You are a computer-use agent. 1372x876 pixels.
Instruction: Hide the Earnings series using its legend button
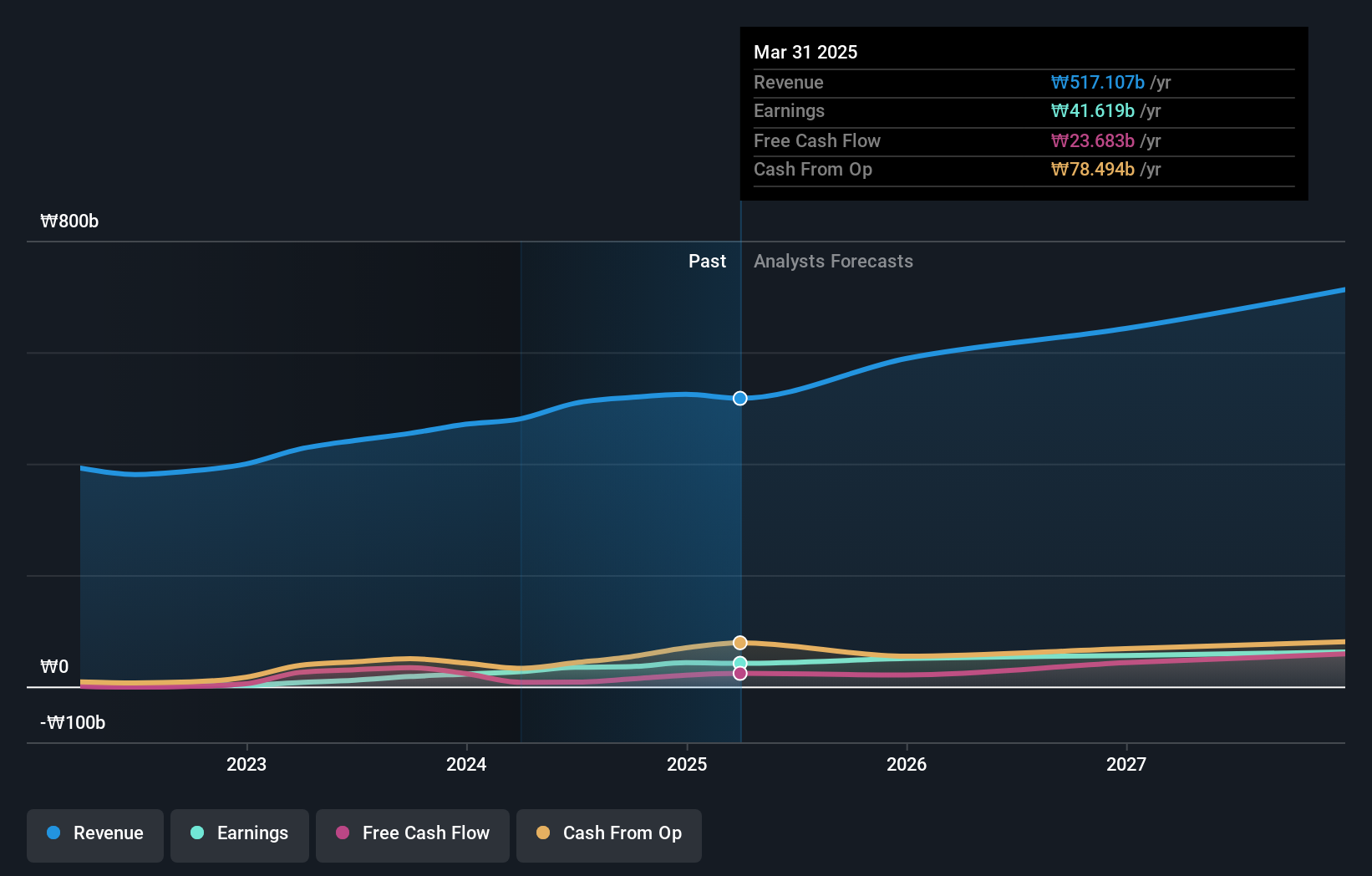pyautogui.click(x=239, y=833)
